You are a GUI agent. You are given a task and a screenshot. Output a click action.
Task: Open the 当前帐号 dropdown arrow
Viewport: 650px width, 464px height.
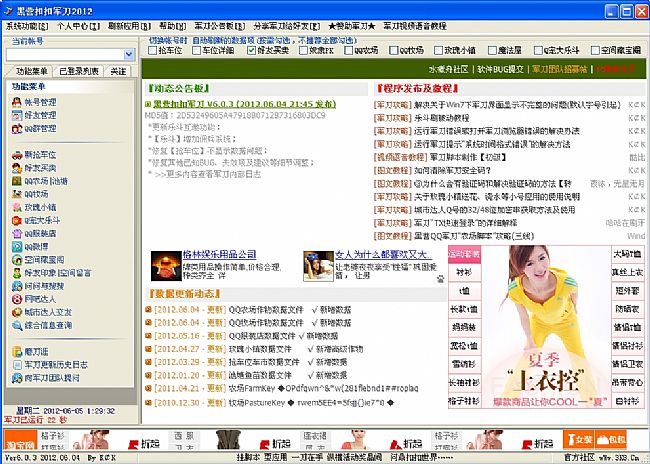[x=129, y=54]
